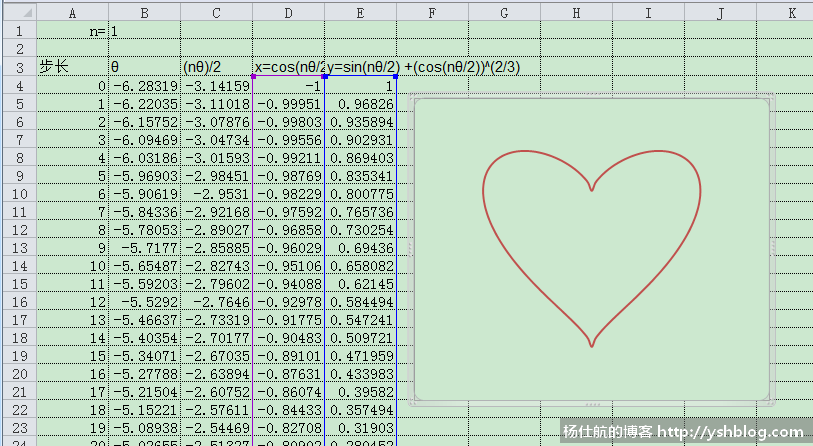Click the chart's right-edge resize handle
Image resolution: width=813 pixels, height=446 pixels.
pos(773,248)
